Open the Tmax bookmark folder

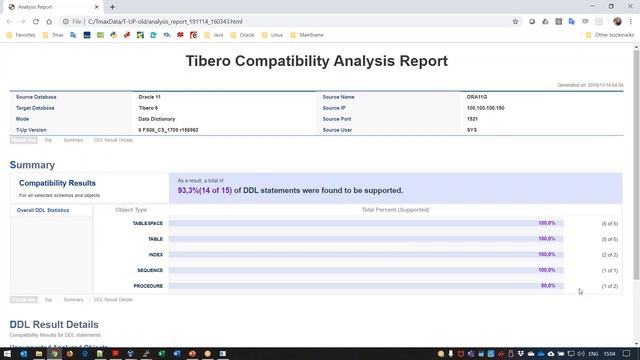point(53,35)
